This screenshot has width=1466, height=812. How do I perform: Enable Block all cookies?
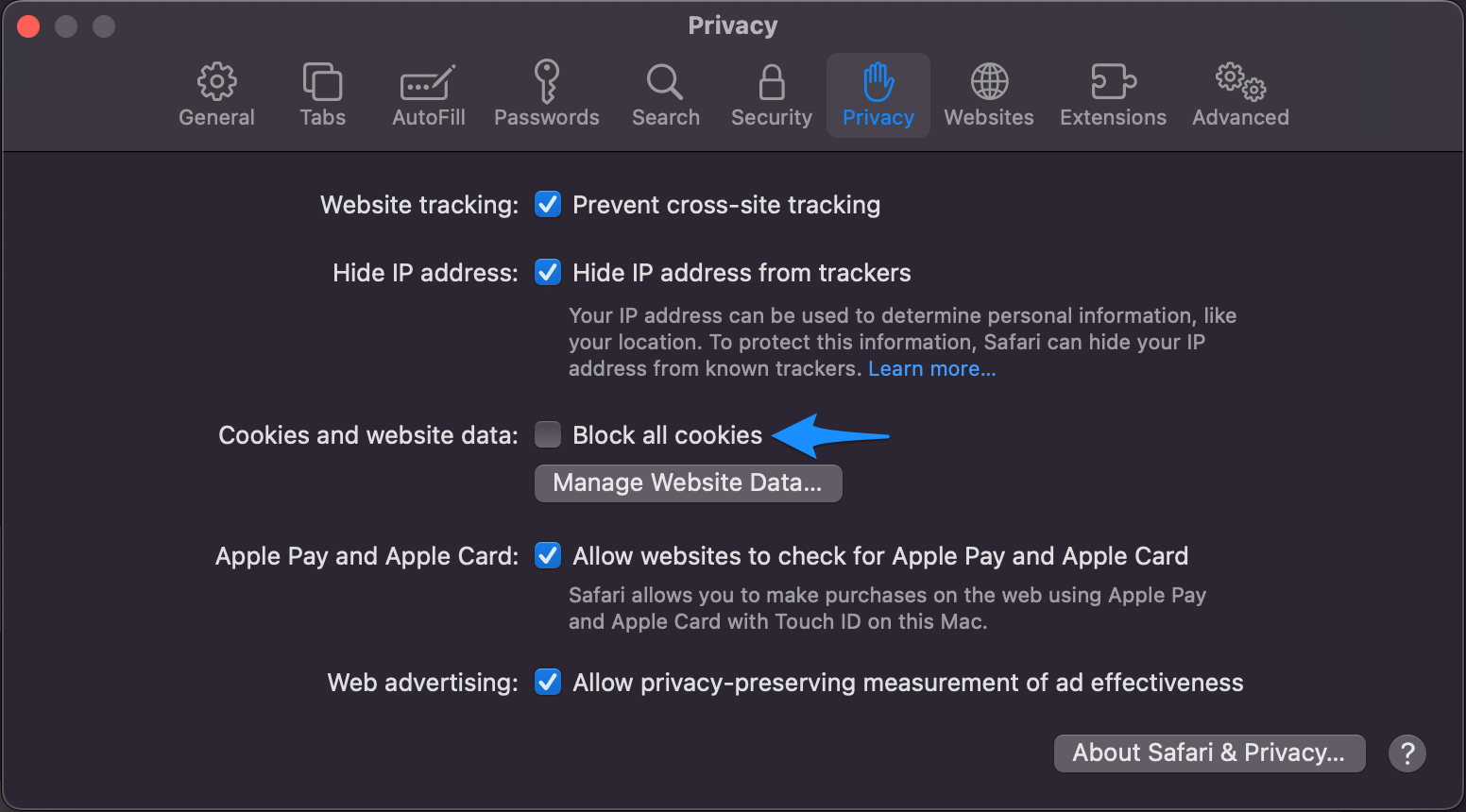point(548,434)
